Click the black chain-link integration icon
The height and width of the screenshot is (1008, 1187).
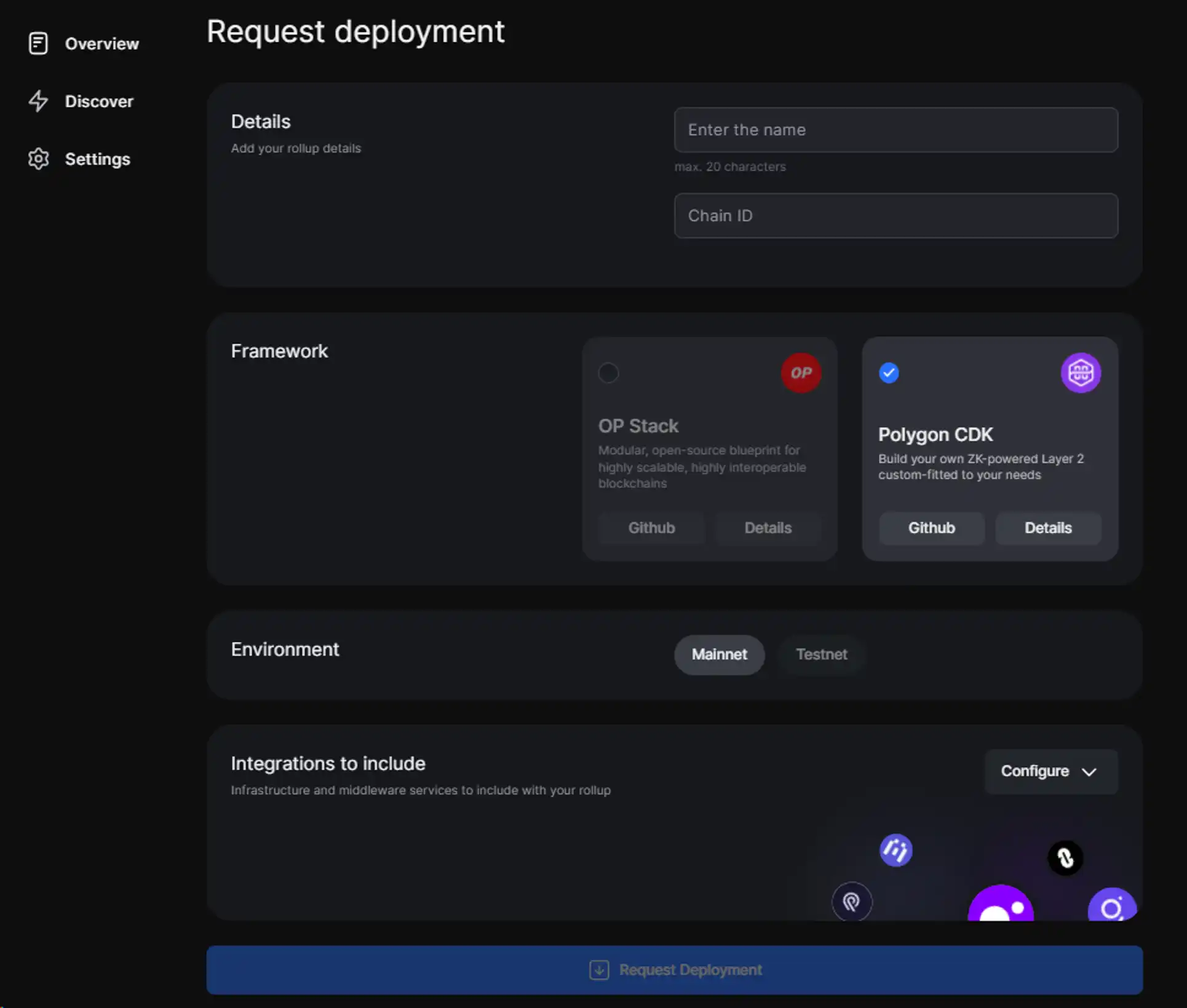1065,857
